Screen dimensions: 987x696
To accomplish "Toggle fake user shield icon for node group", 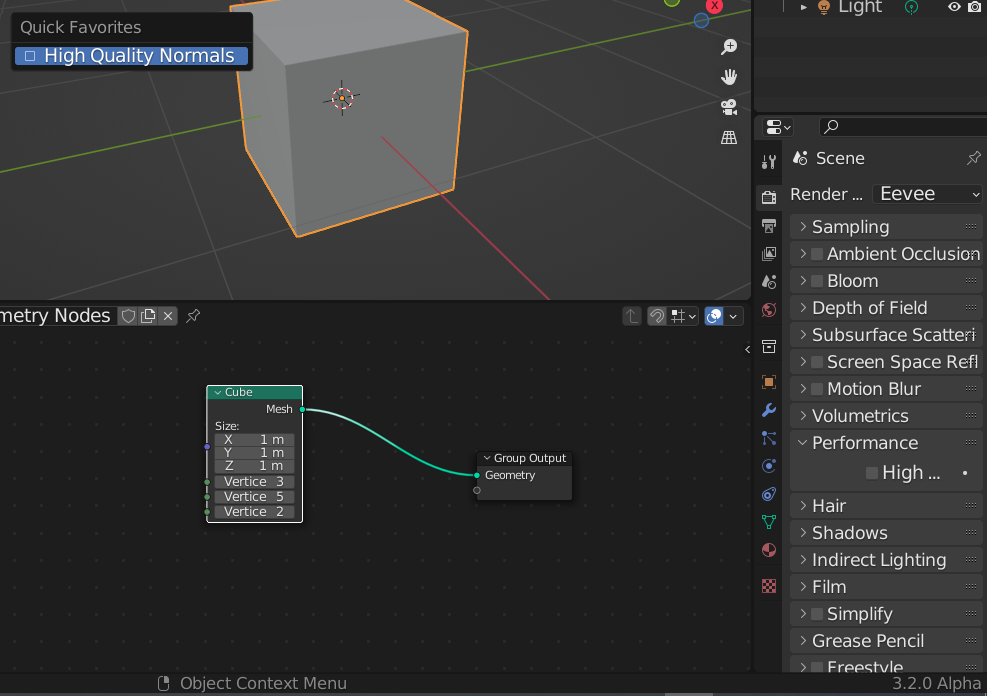I will point(128,316).
